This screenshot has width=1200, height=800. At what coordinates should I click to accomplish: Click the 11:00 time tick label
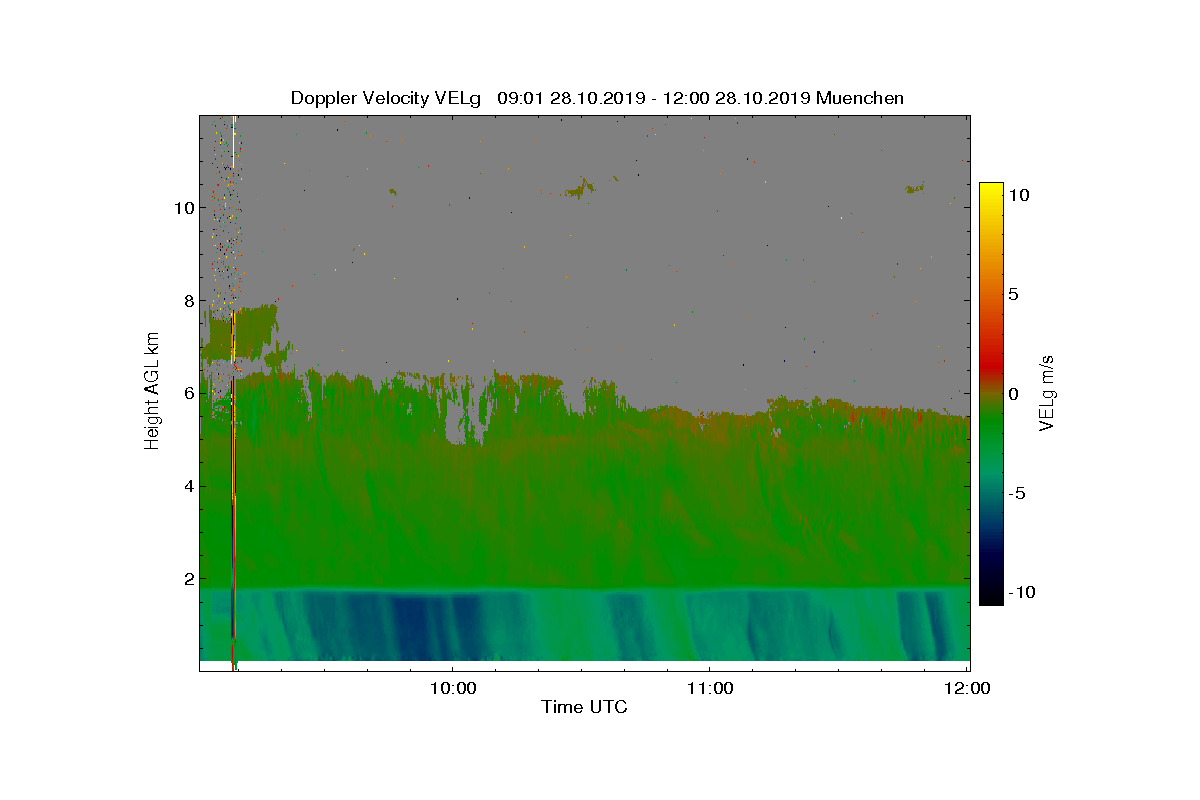[710, 688]
